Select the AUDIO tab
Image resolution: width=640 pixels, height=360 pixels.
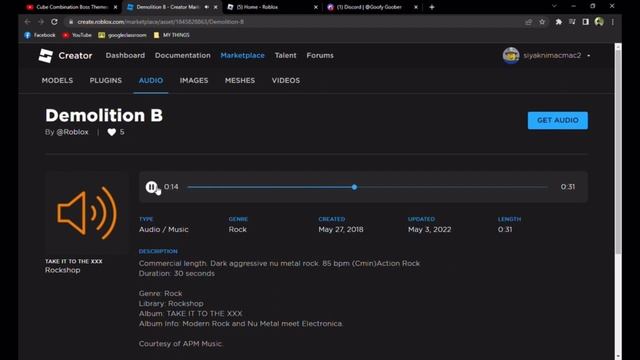point(151,80)
